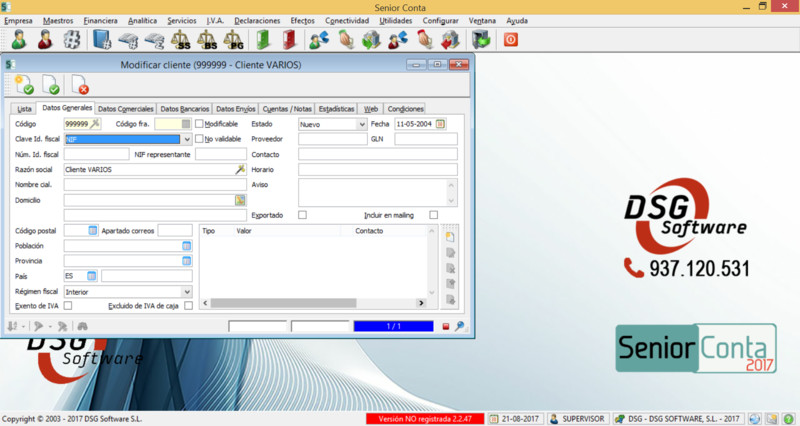Expand the Clave Id. fiscal dropdown

click(x=187, y=139)
